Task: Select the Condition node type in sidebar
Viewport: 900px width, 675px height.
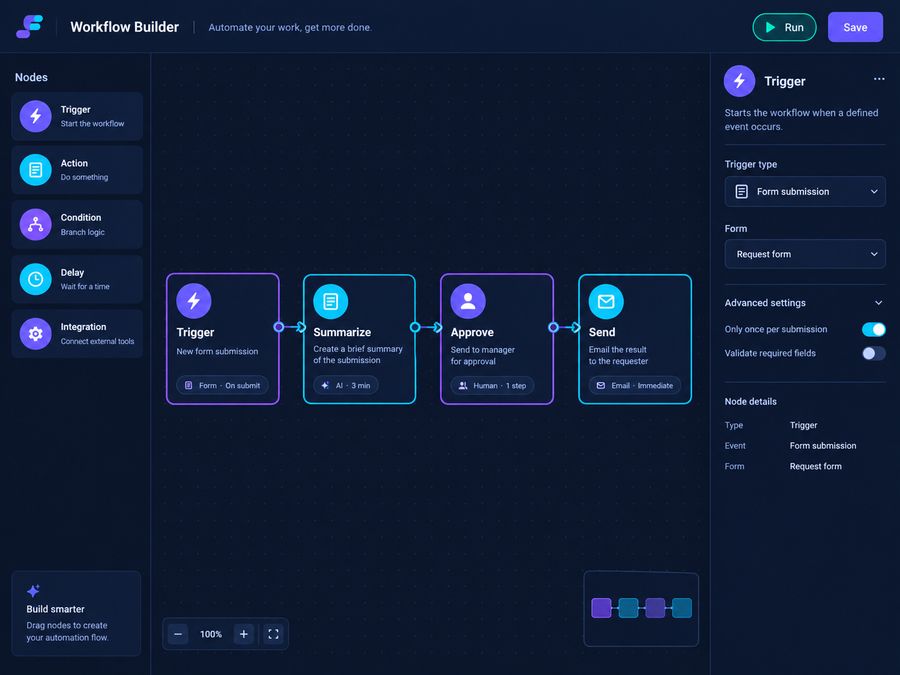Action: (x=77, y=224)
